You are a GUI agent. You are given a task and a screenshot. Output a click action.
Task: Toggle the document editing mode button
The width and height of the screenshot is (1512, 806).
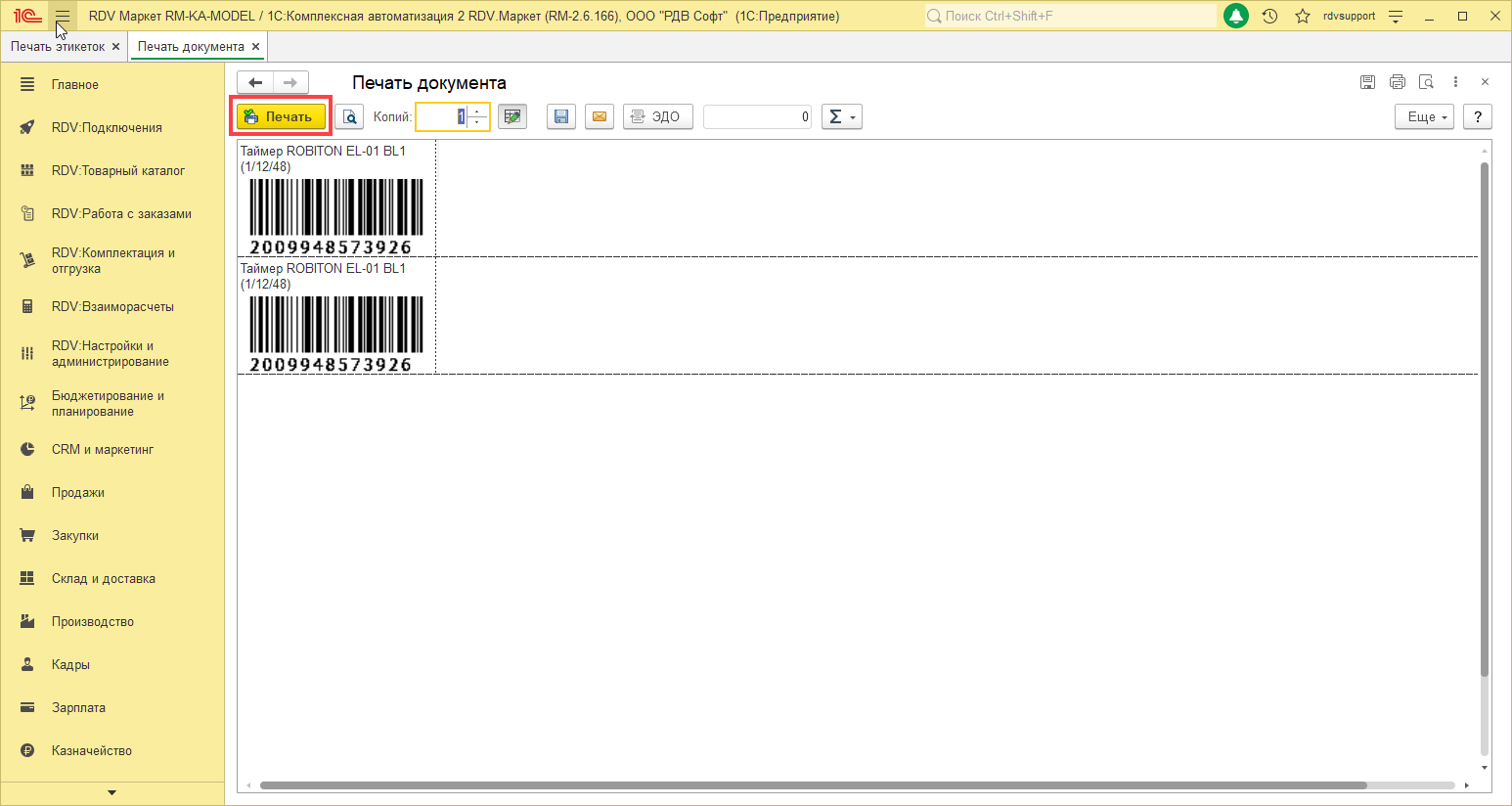512,116
